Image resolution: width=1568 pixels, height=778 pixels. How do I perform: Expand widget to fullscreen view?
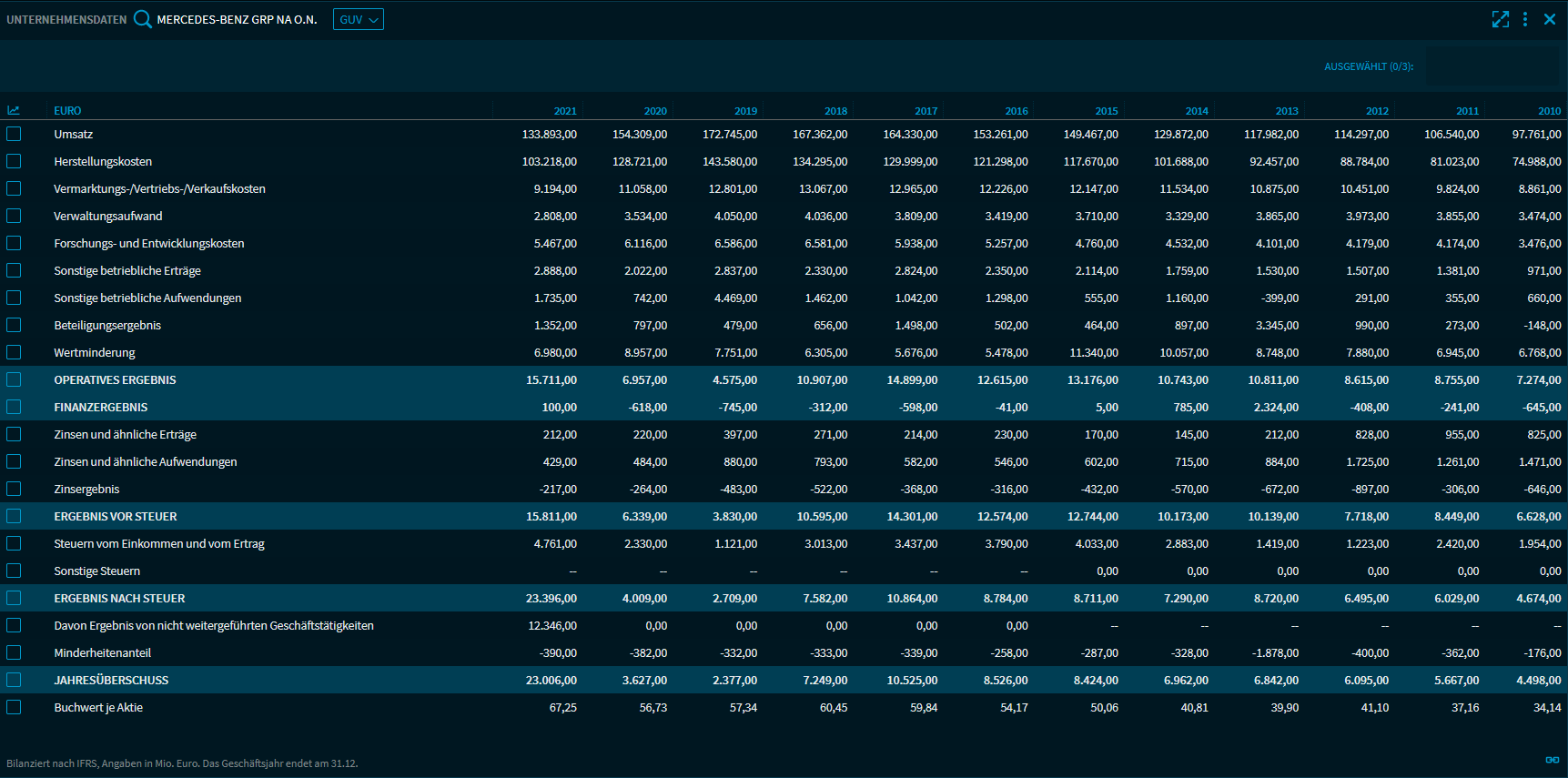click(x=1500, y=19)
